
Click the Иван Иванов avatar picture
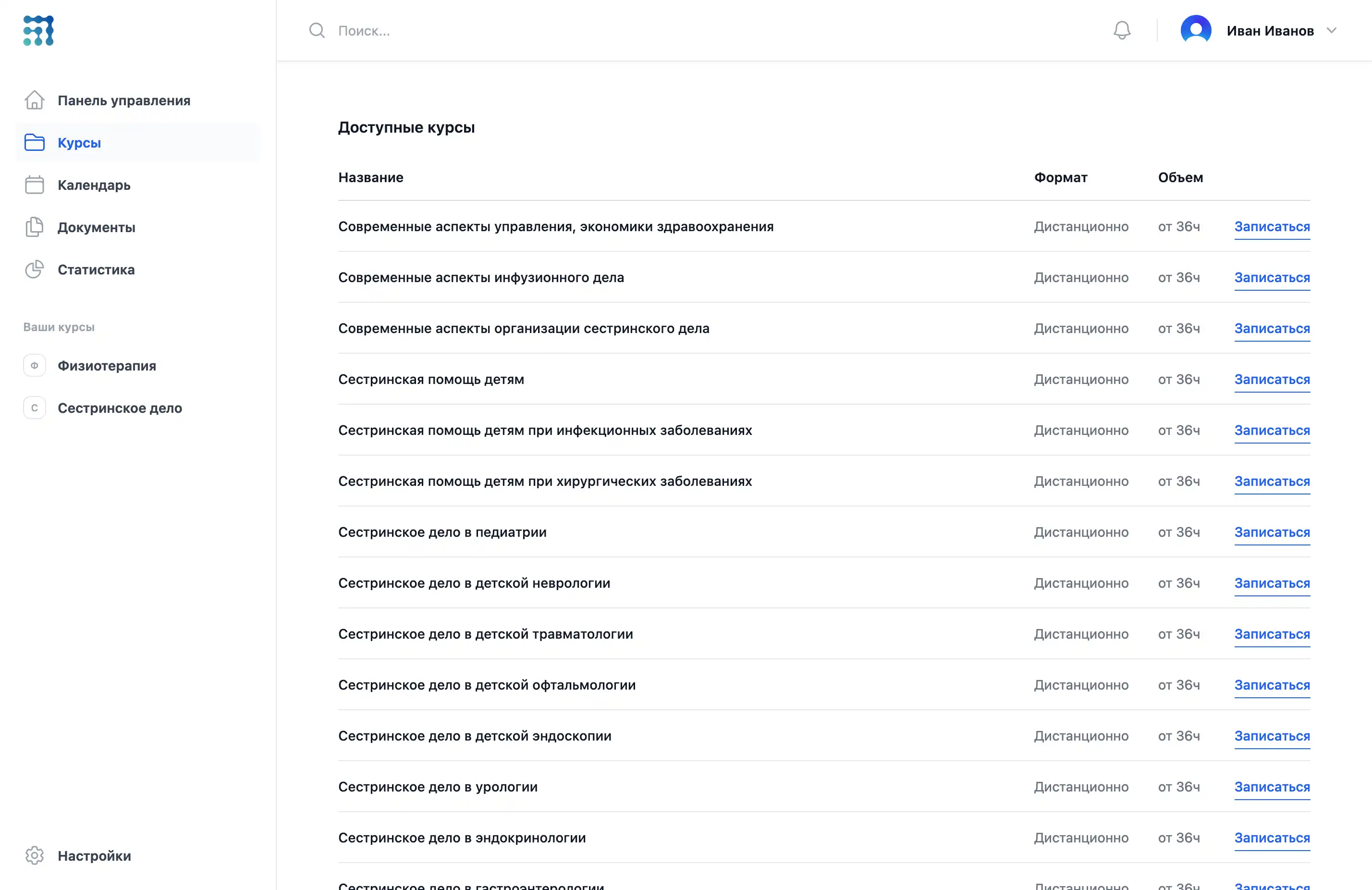pyautogui.click(x=1196, y=30)
